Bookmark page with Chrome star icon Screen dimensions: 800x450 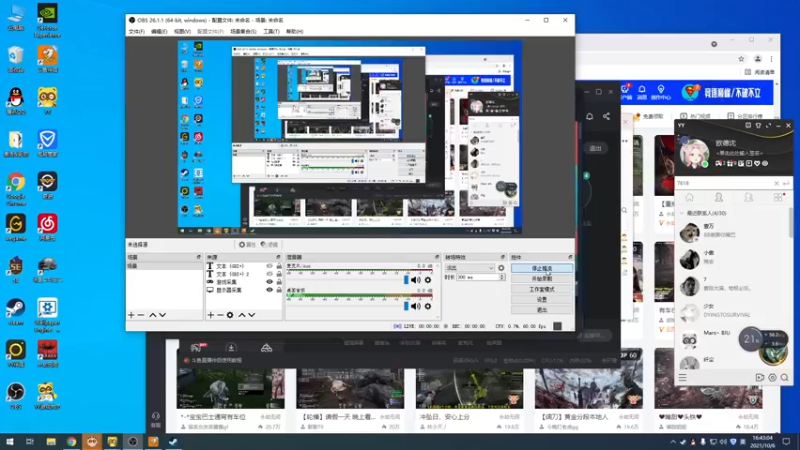tap(741, 59)
